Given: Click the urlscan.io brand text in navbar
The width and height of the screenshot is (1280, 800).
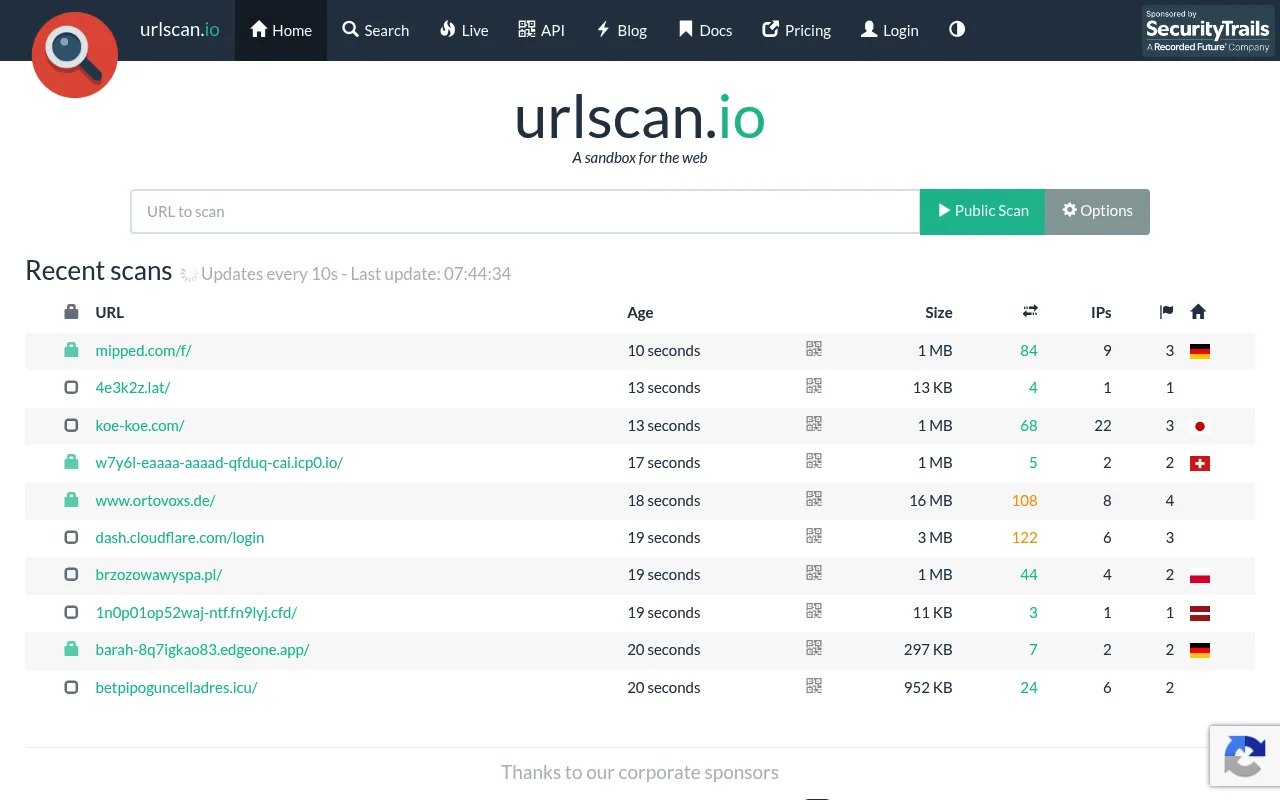Looking at the screenshot, I should click(x=180, y=29).
